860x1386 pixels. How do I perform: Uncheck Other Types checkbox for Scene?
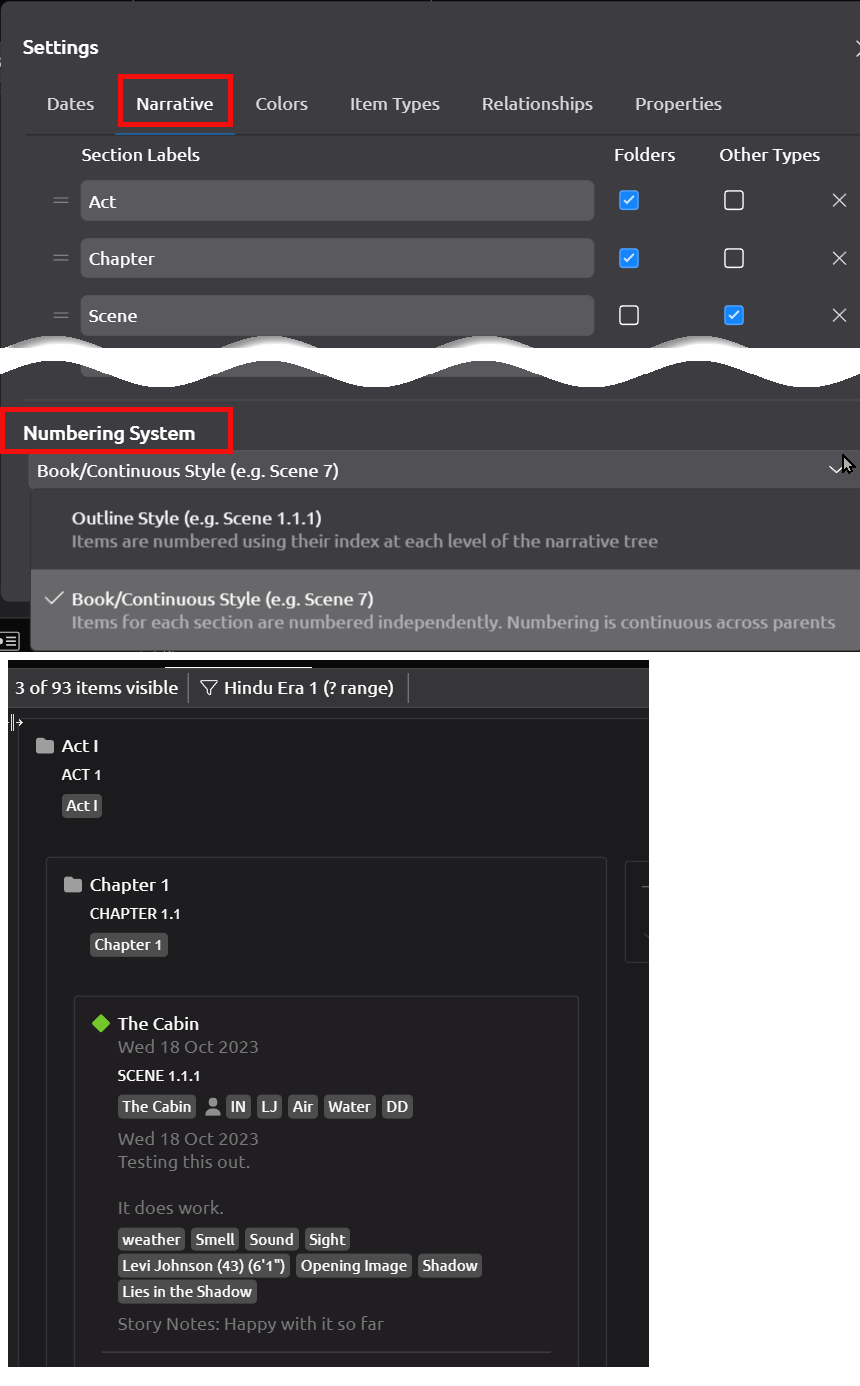[x=734, y=315]
